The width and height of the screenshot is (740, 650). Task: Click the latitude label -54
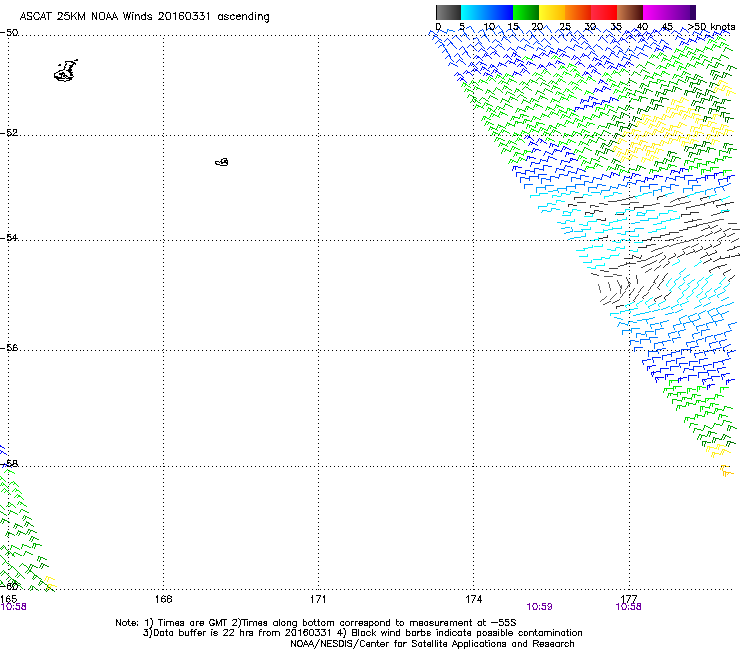click(x=9, y=237)
